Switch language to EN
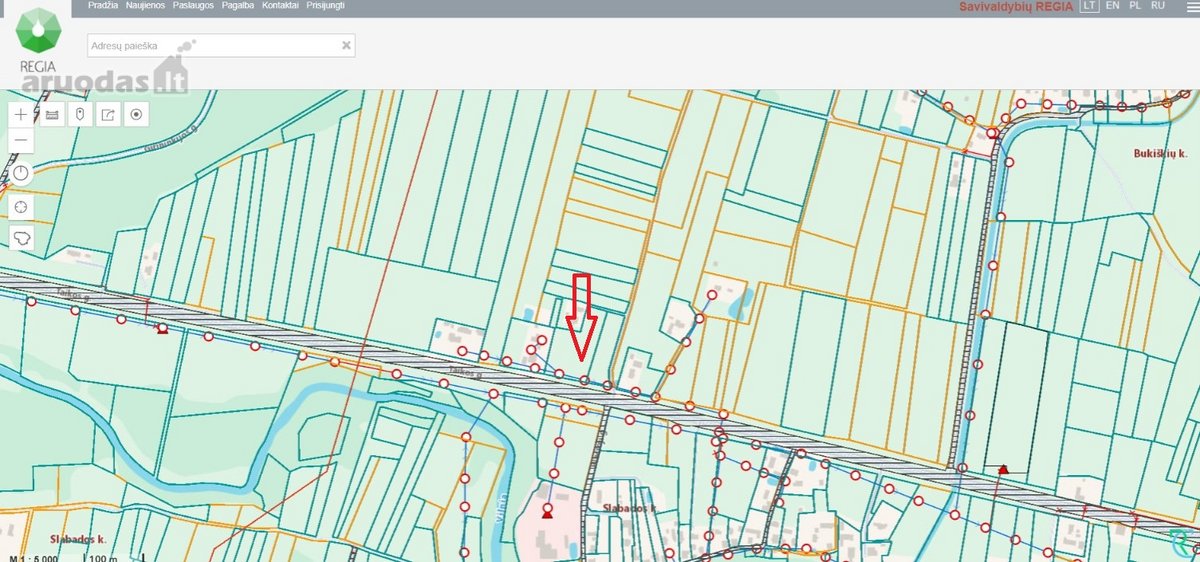 (x=1112, y=6)
